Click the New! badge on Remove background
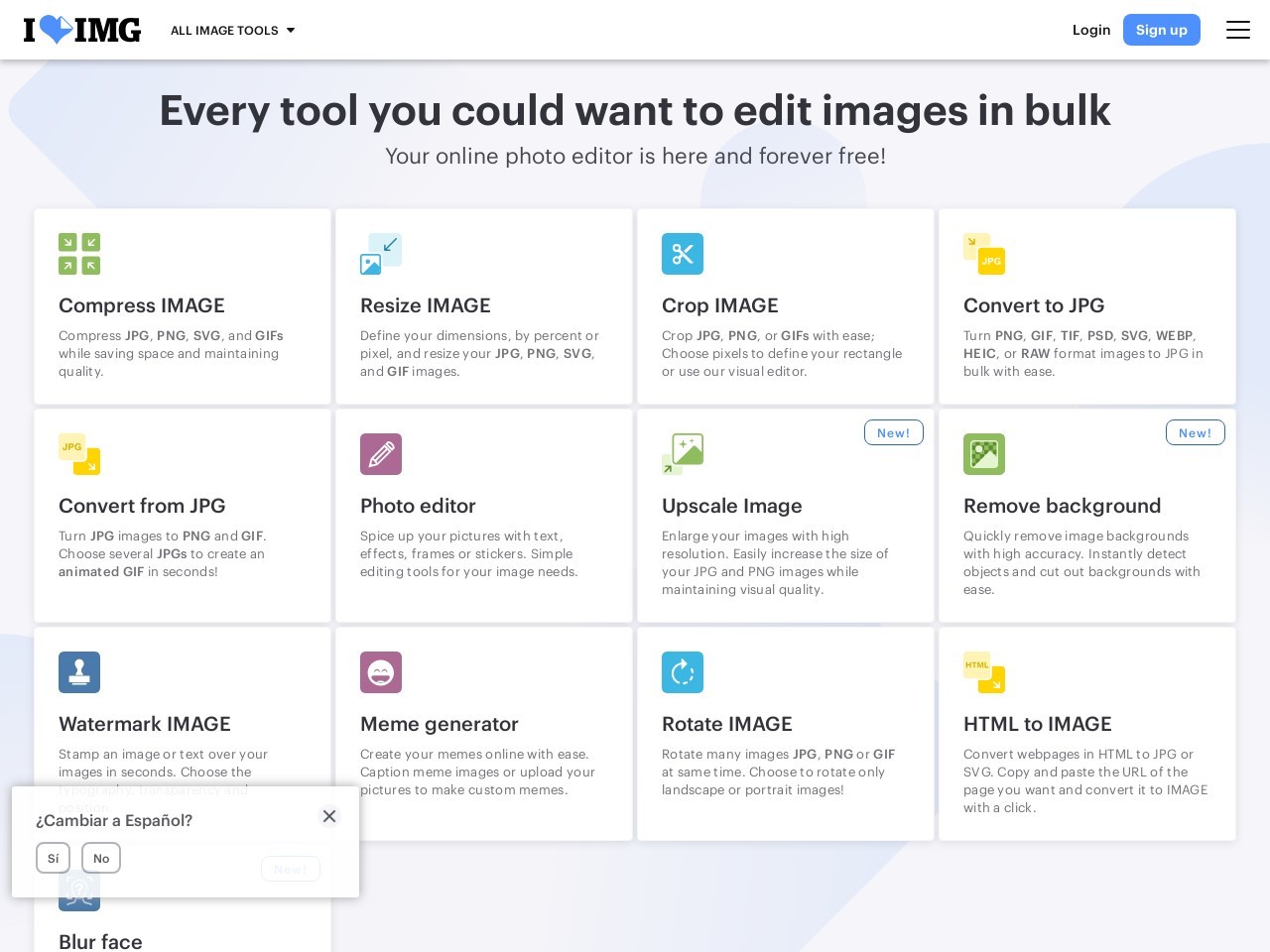 click(1196, 433)
